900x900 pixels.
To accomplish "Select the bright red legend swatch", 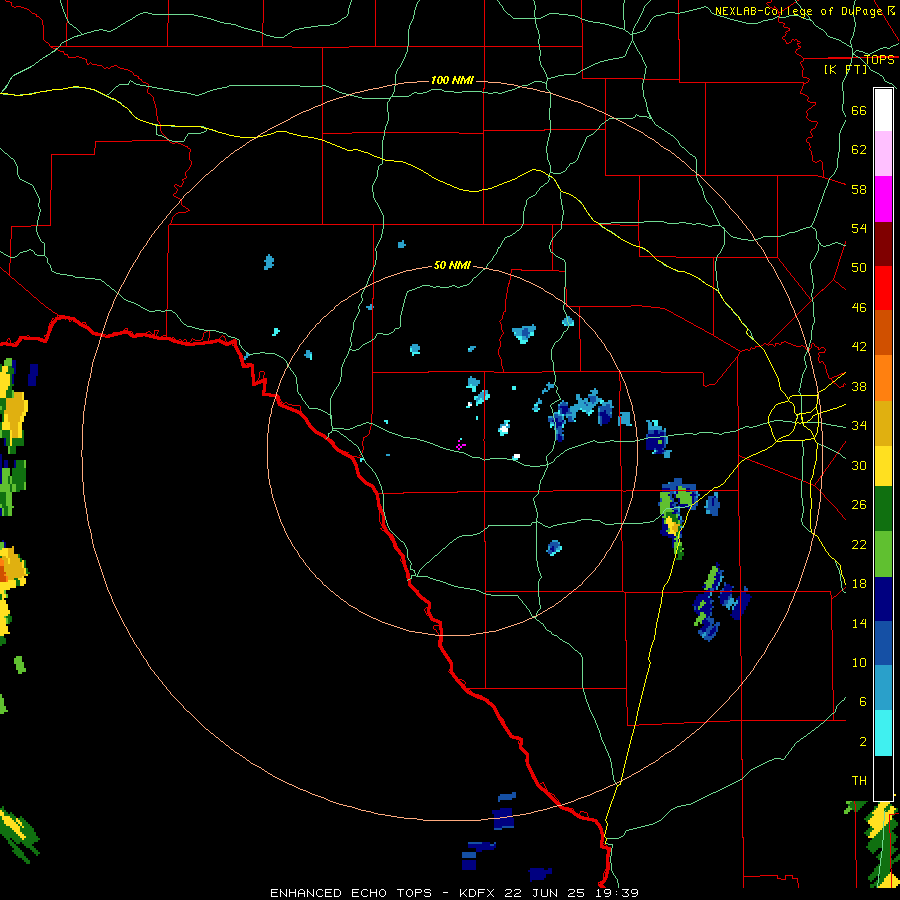I will pos(883,288).
